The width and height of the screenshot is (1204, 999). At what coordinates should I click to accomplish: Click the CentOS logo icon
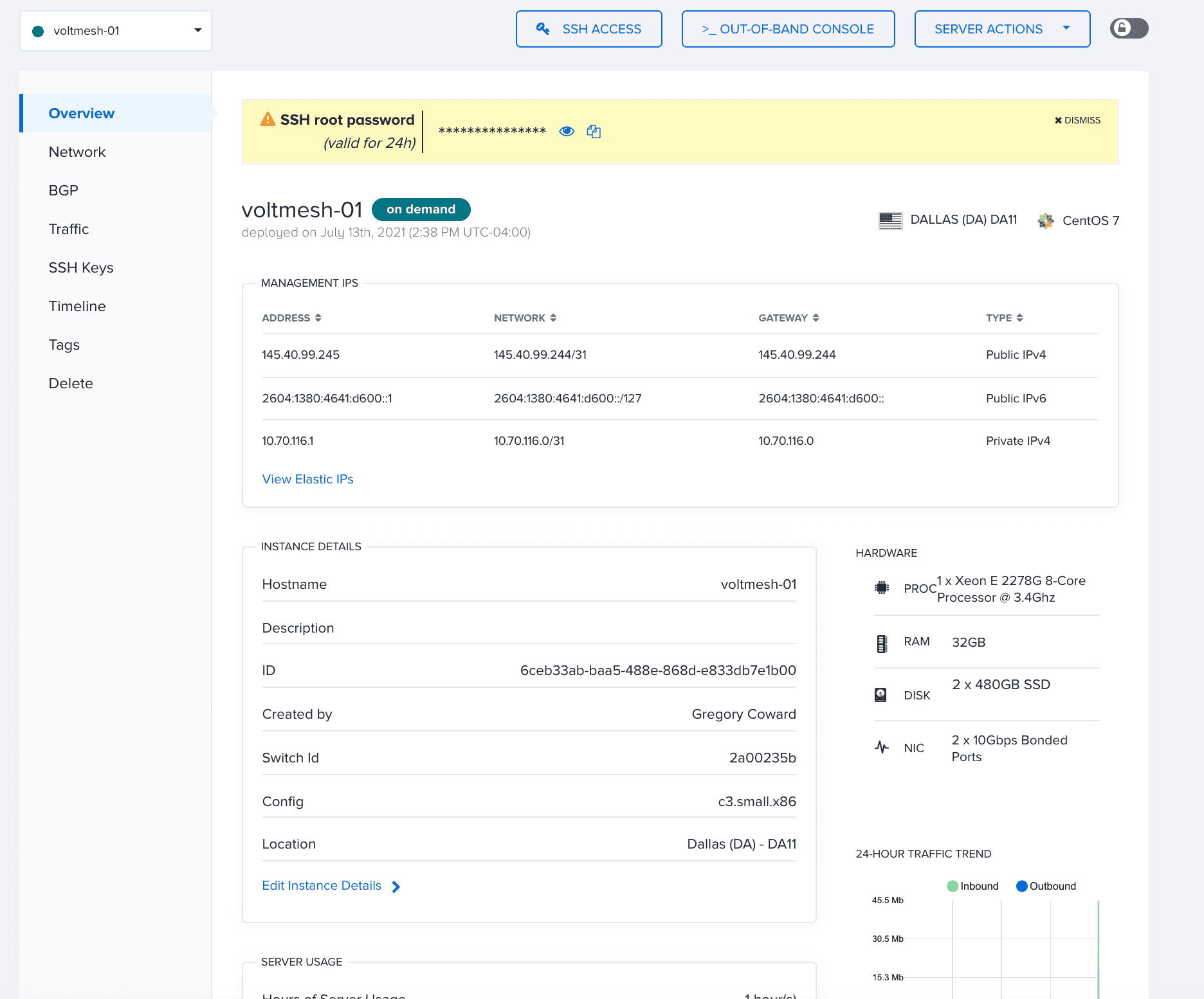(1045, 221)
